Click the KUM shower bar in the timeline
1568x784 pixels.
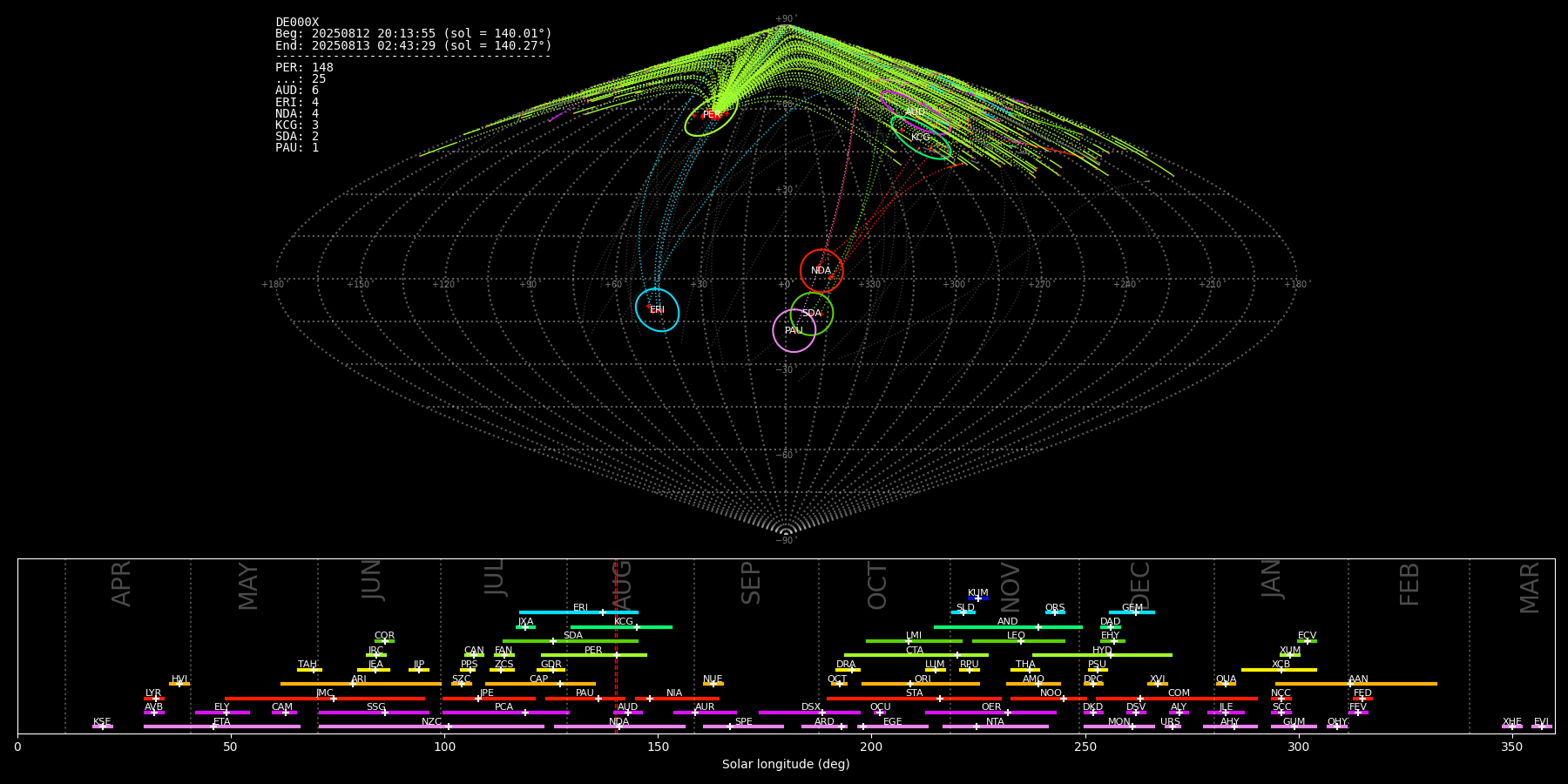978,598
